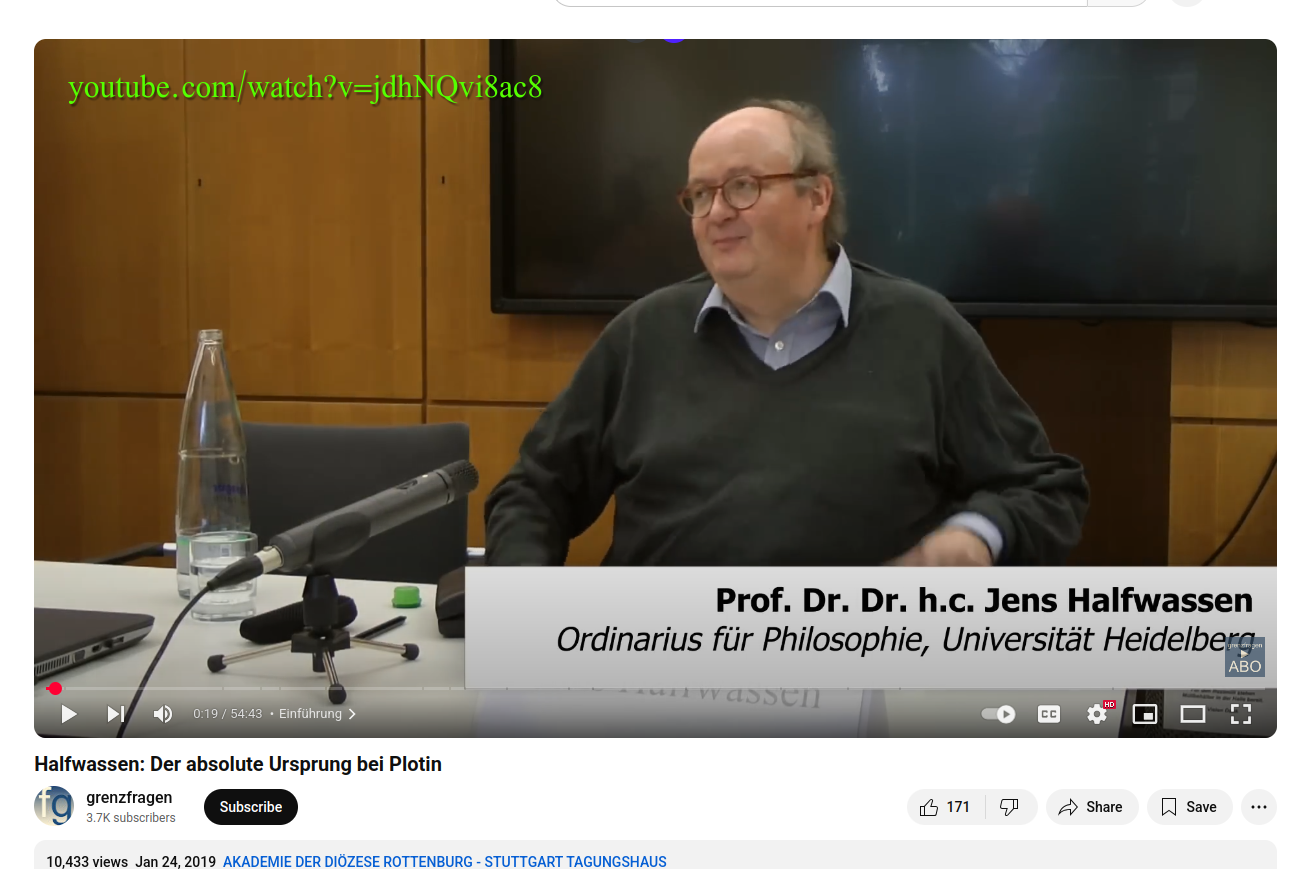Open the grenzfragen channel name link
Screen dimensions: 1294x869
click(x=129, y=797)
